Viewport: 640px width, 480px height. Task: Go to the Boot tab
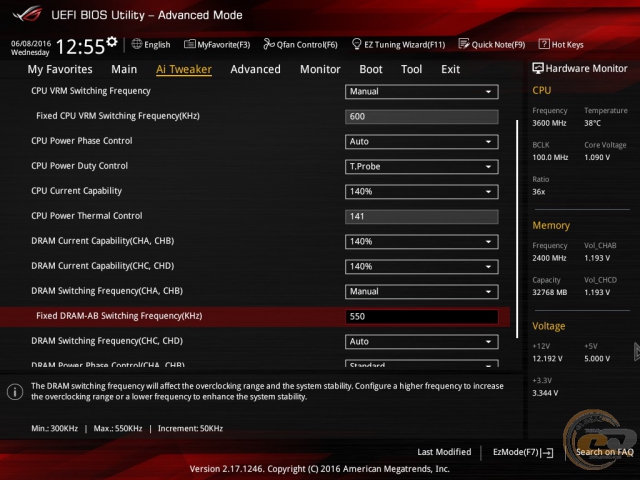pos(371,69)
